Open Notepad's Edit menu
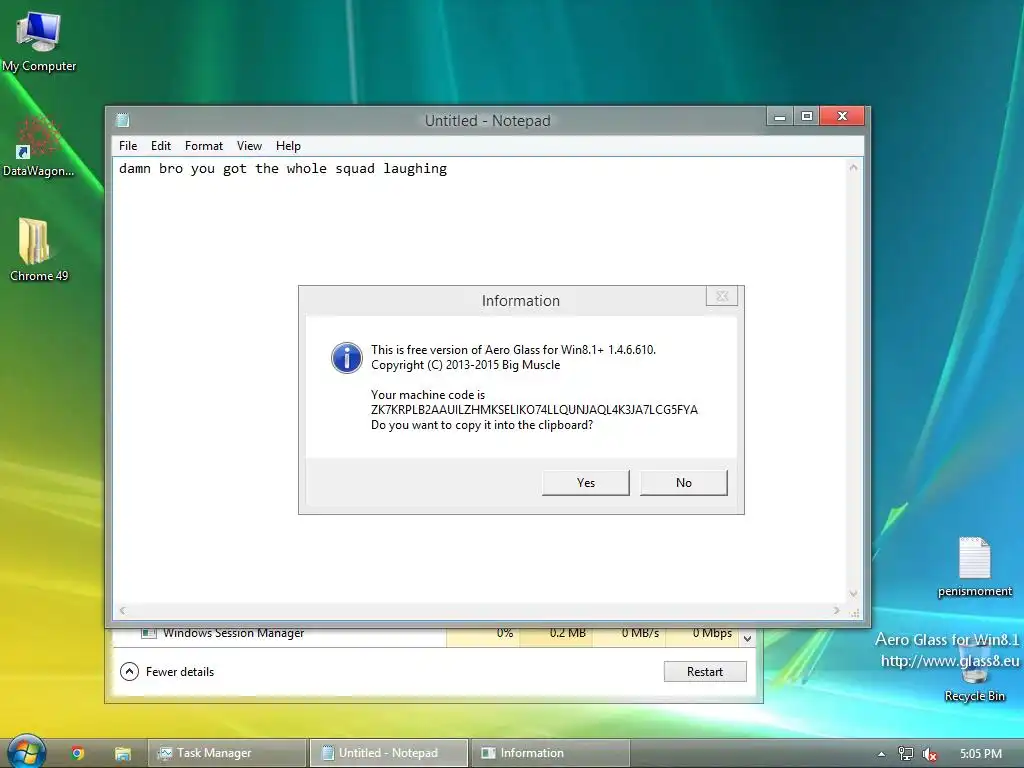1024x768 pixels. click(161, 146)
